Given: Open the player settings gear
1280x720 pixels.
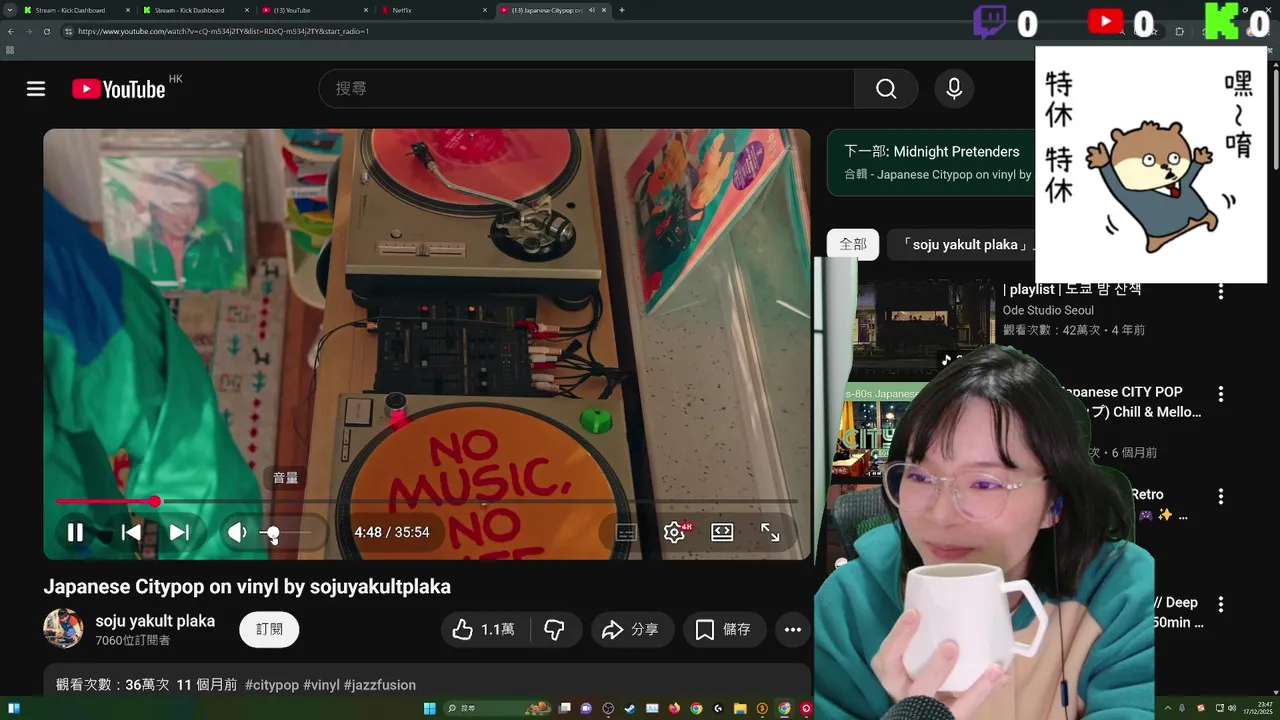Looking at the screenshot, I should pyautogui.click(x=675, y=533).
